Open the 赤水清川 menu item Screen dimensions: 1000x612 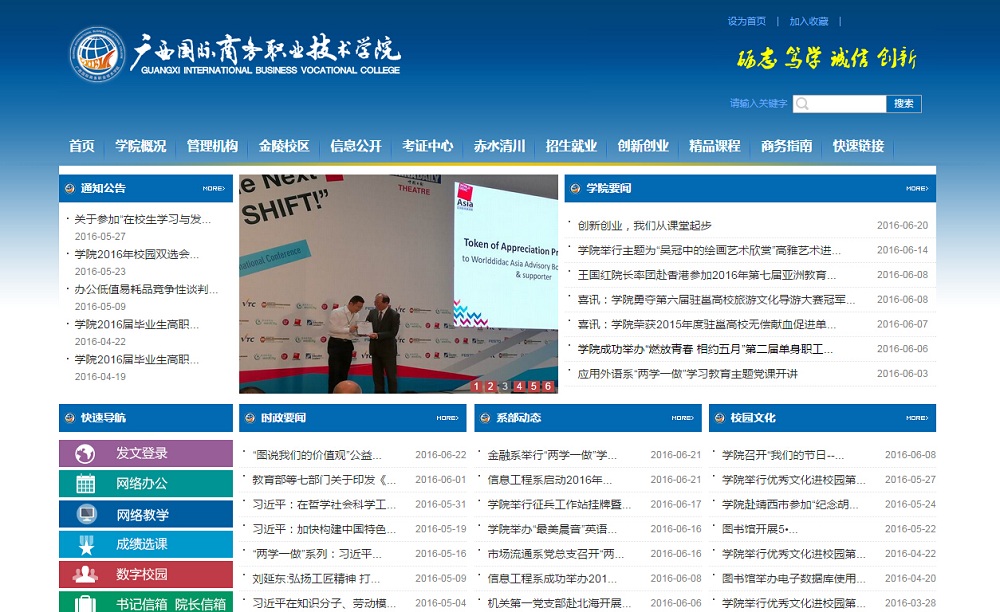tap(499, 146)
